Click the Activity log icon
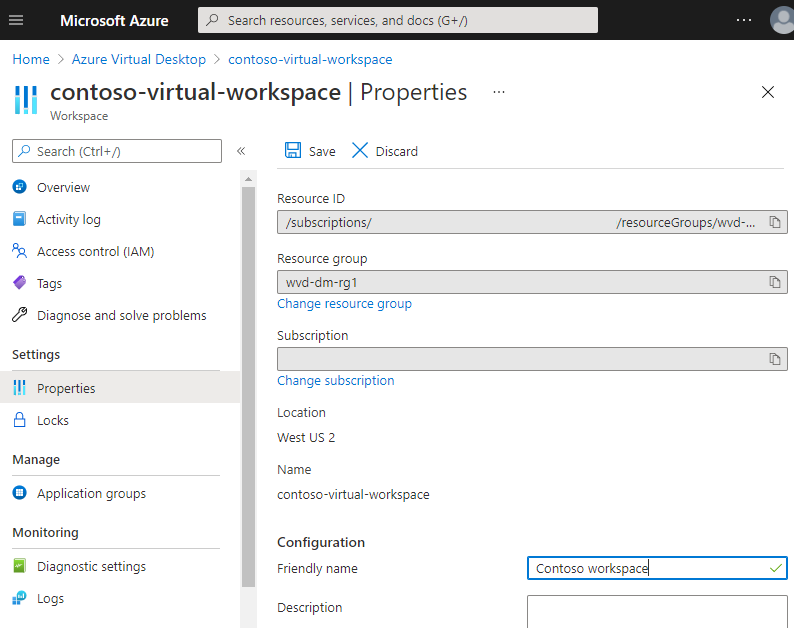The width and height of the screenshot is (794, 628). point(19,219)
